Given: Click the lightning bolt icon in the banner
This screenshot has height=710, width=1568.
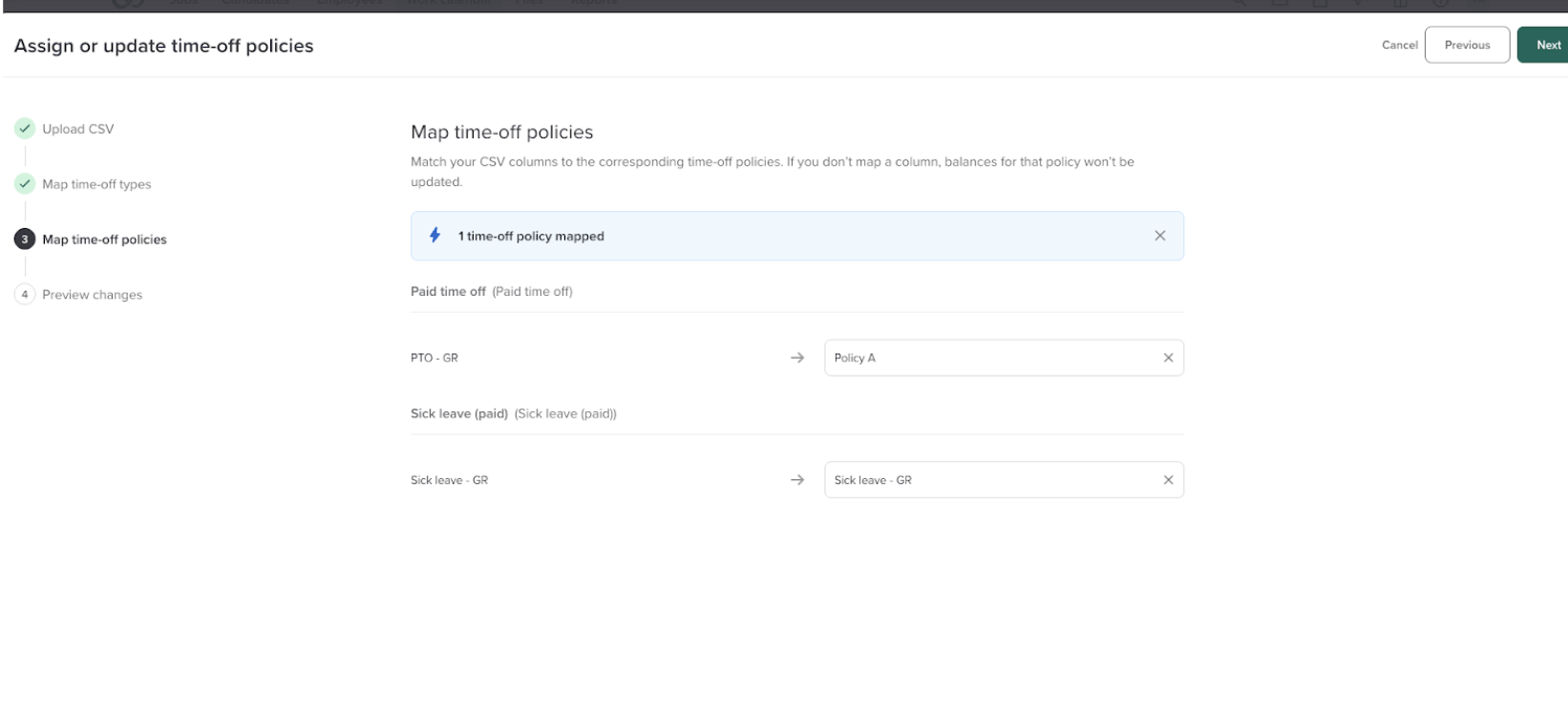Looking at the screenshot, I should coord(435,236).
